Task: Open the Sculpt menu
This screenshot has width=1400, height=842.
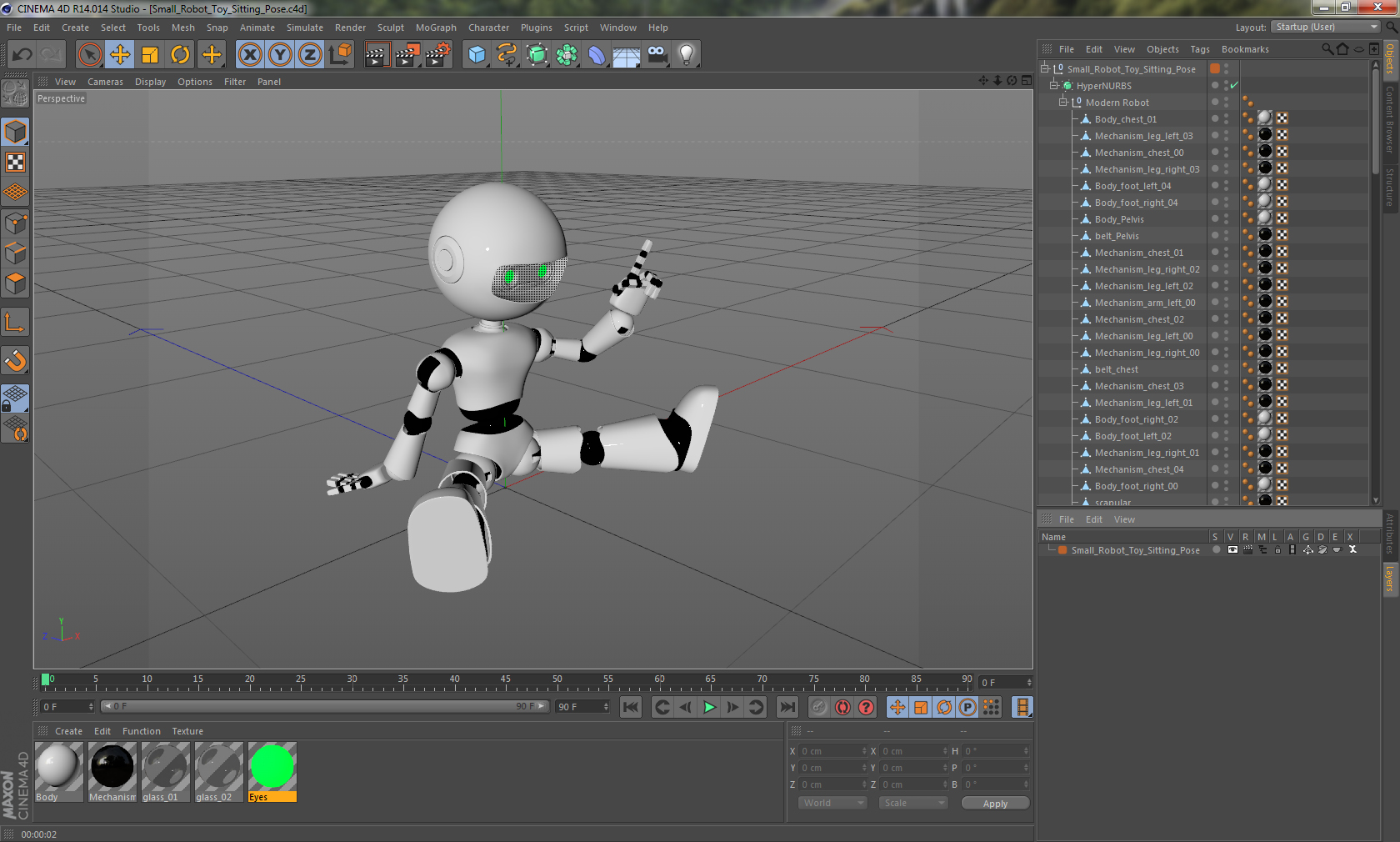Action: click(390, 28)
